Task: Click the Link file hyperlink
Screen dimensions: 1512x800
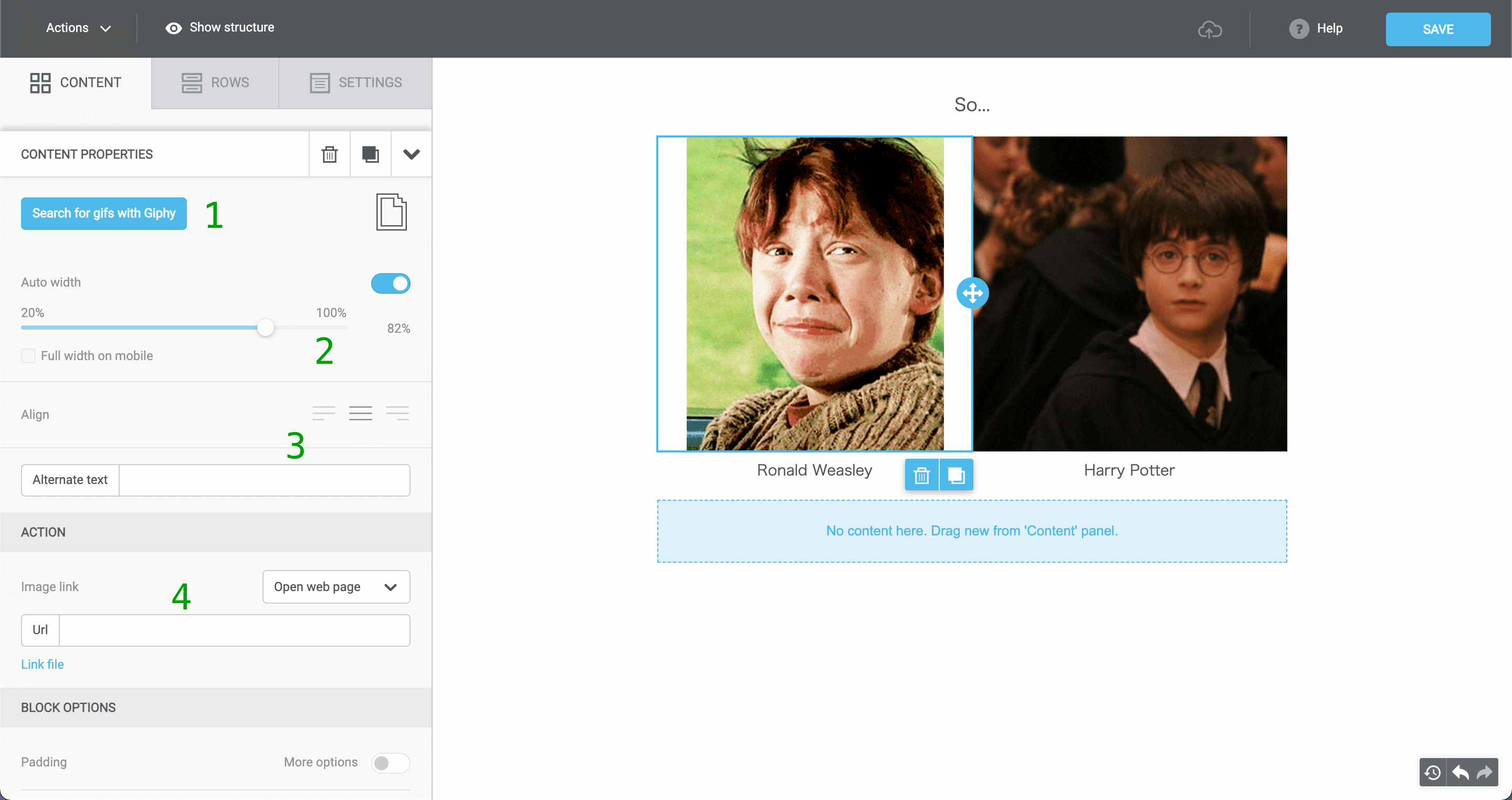Action: coord(42,664)
